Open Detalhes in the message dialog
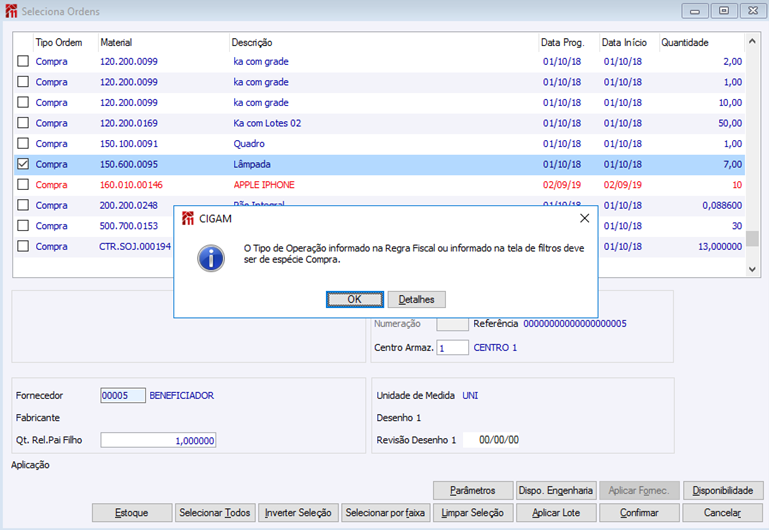This screenshot has height=530, width=769. pos(416,300)
